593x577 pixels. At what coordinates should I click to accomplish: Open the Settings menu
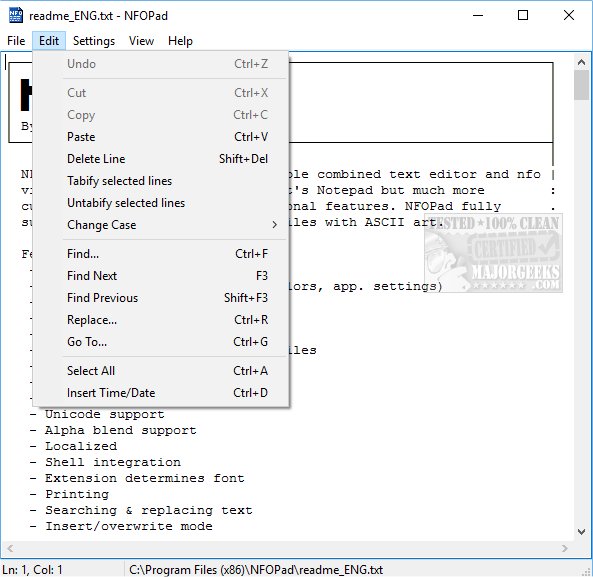click(x=94, y=41)
